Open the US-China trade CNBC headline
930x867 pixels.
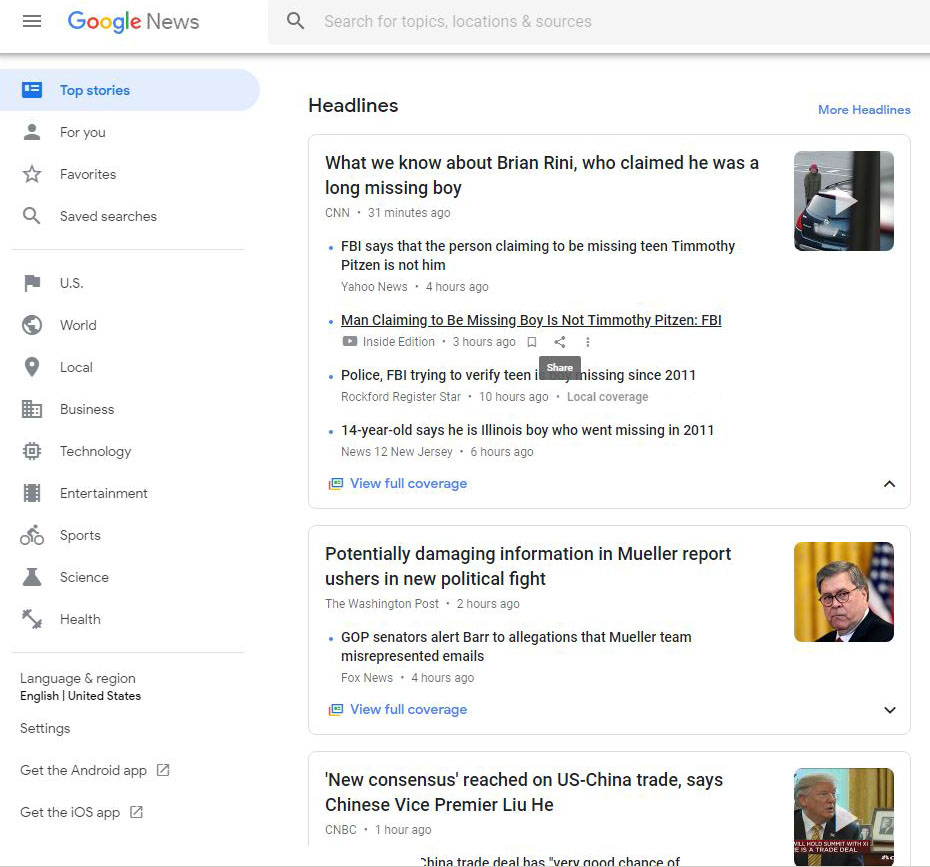point(524,792)
